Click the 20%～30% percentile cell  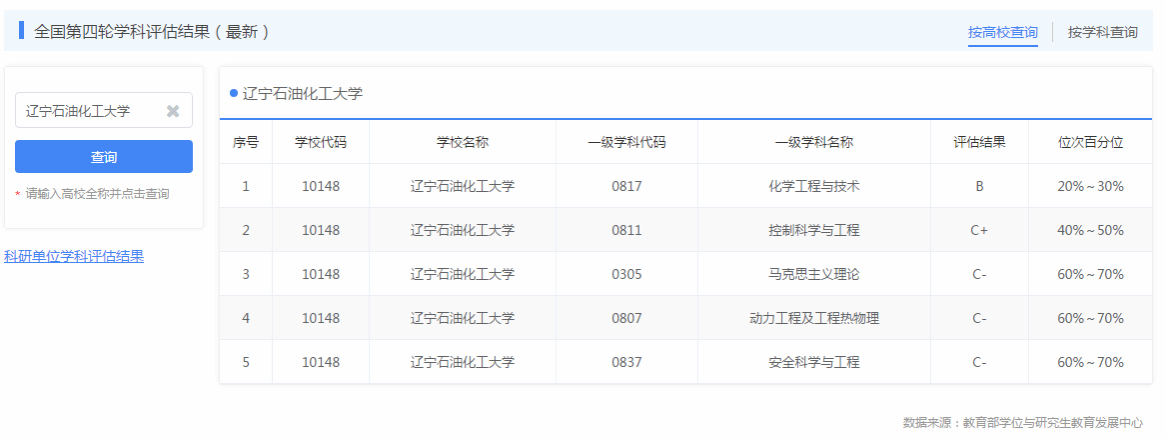(x=1090, y=186)
